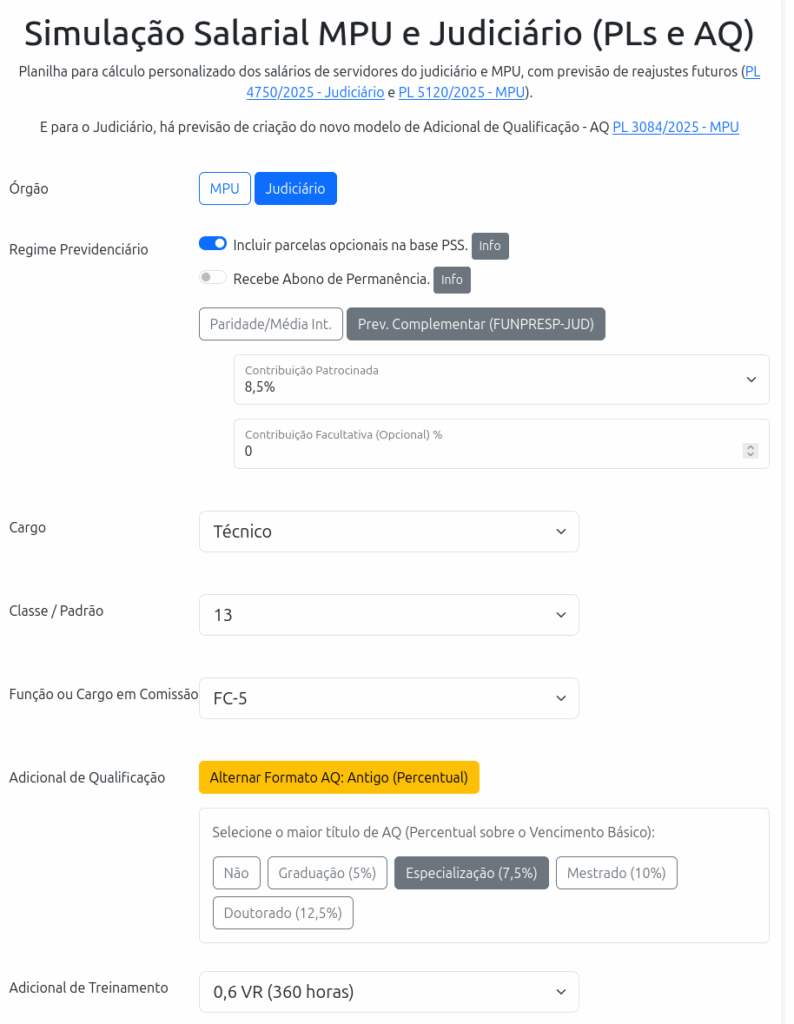
Task: Select the Judiciário órgão button
Action: [x=295, y=188]
